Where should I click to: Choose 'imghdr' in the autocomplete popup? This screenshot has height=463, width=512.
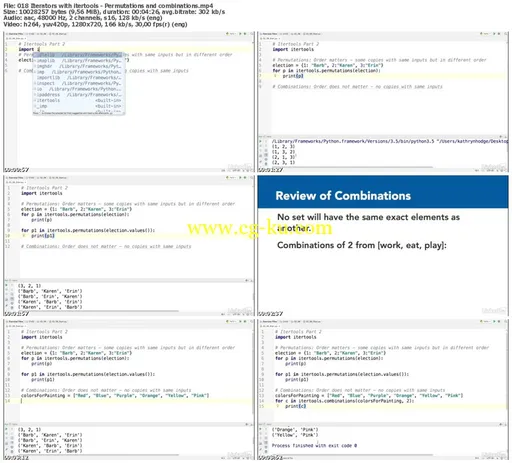(79, 66)
